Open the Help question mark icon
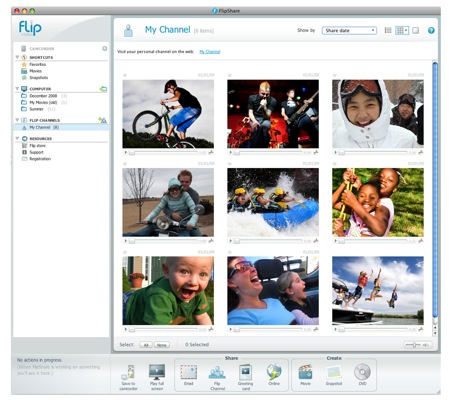The width and height of the screenshot is (450, 400). pyautogui.click(x=431, y=31)
